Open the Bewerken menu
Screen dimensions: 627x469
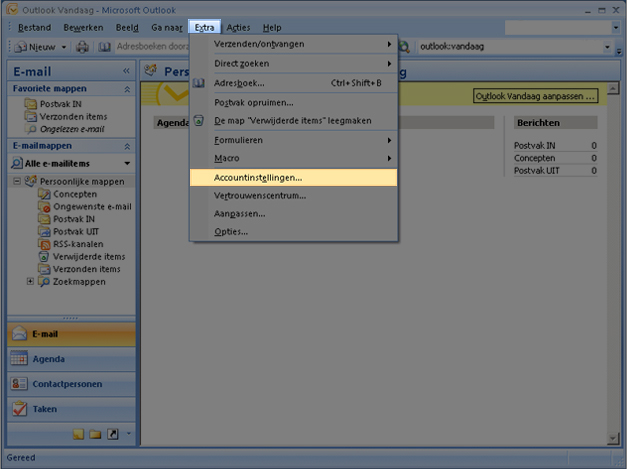[83, 28]
